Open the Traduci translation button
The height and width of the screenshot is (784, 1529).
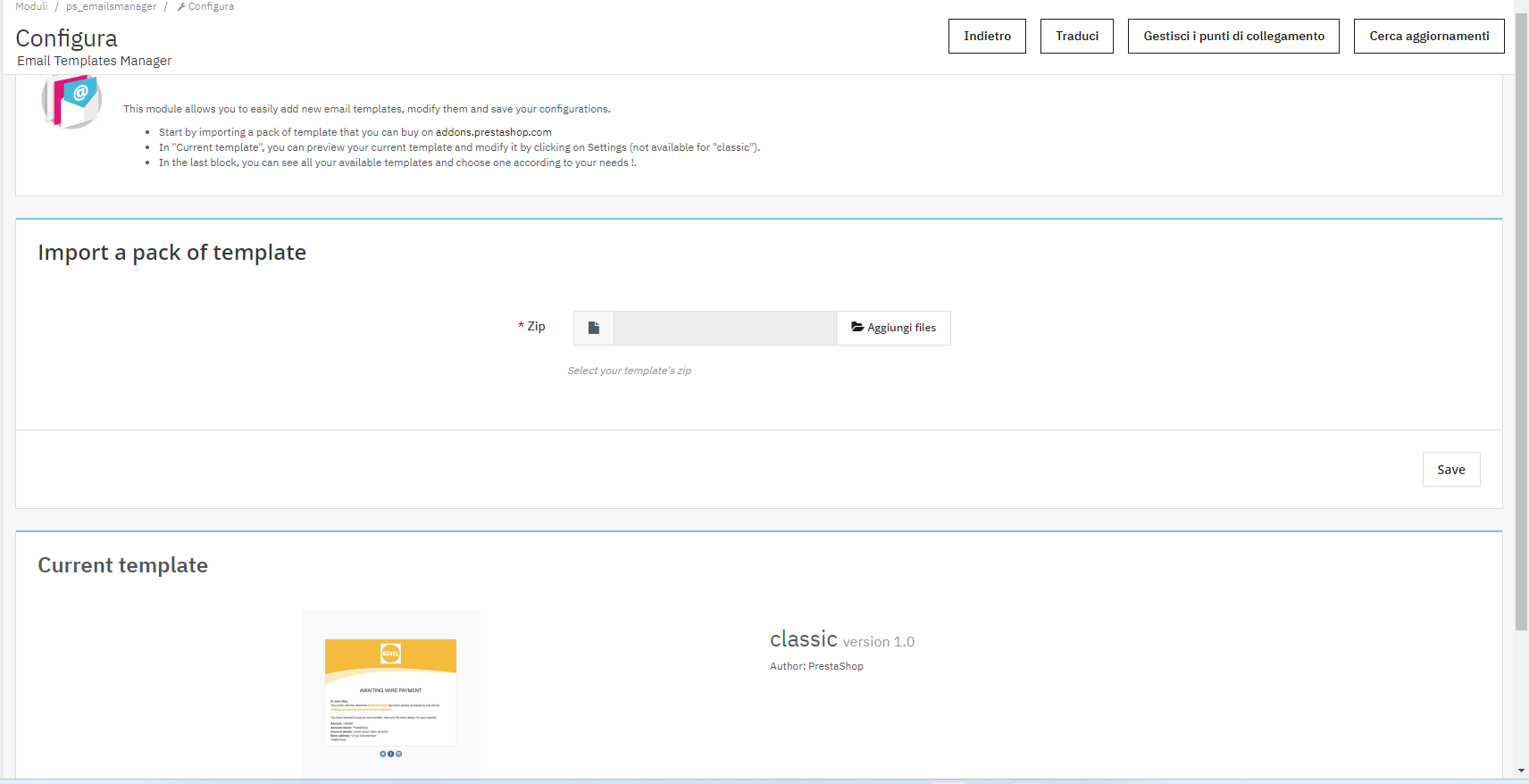coord(1077,36)
